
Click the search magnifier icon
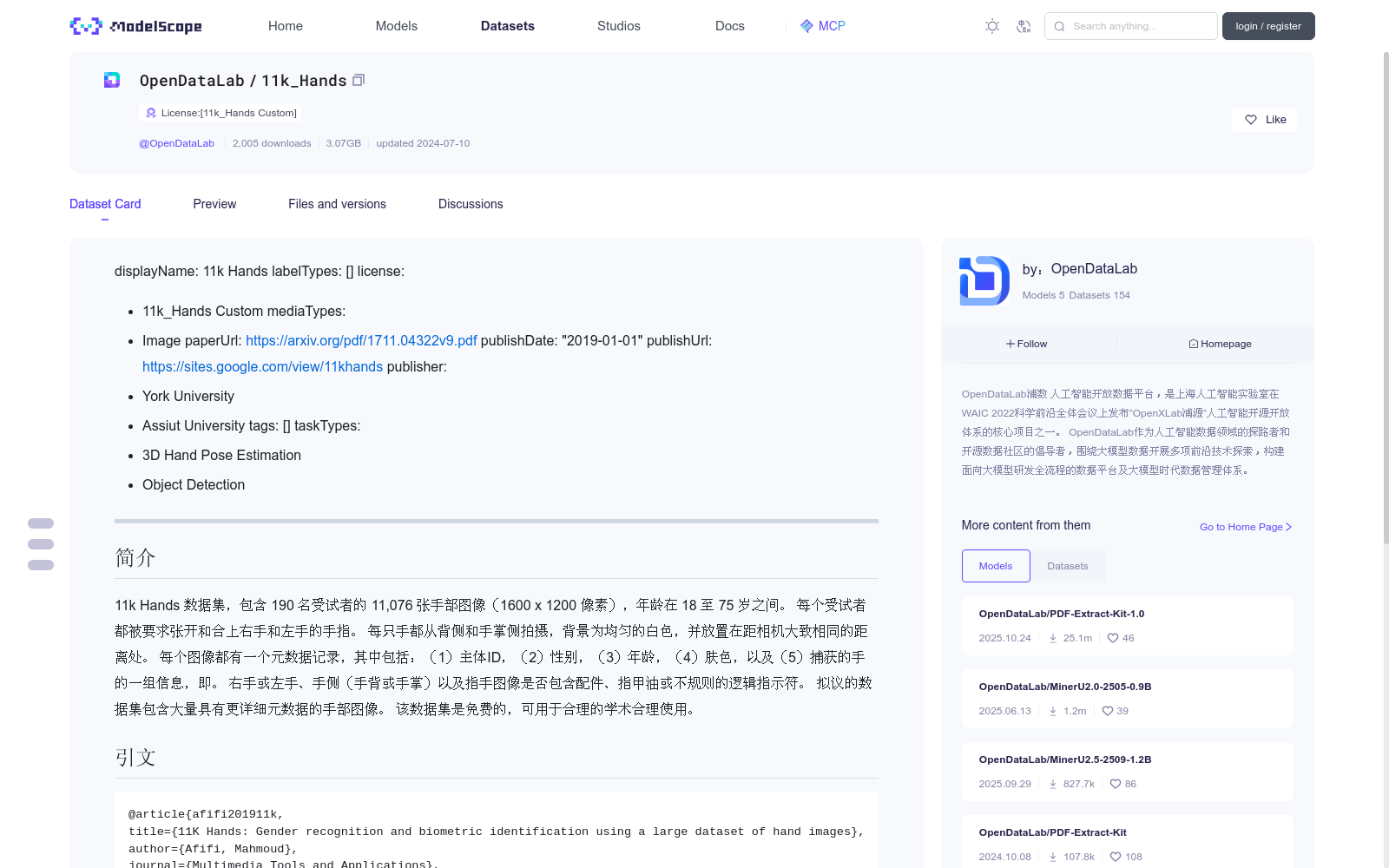click(x=1059, y=26)
